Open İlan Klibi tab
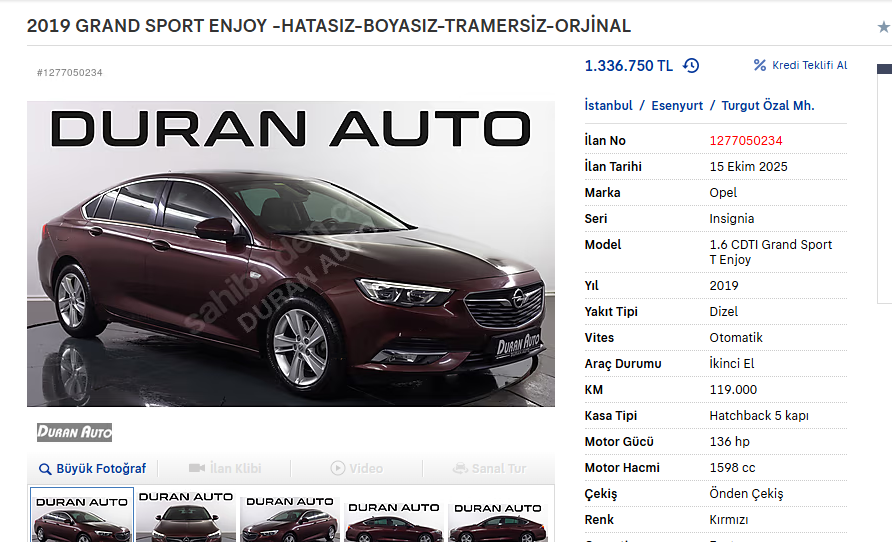Viewport: 892px width, 542px height. (x=225, y=469)
